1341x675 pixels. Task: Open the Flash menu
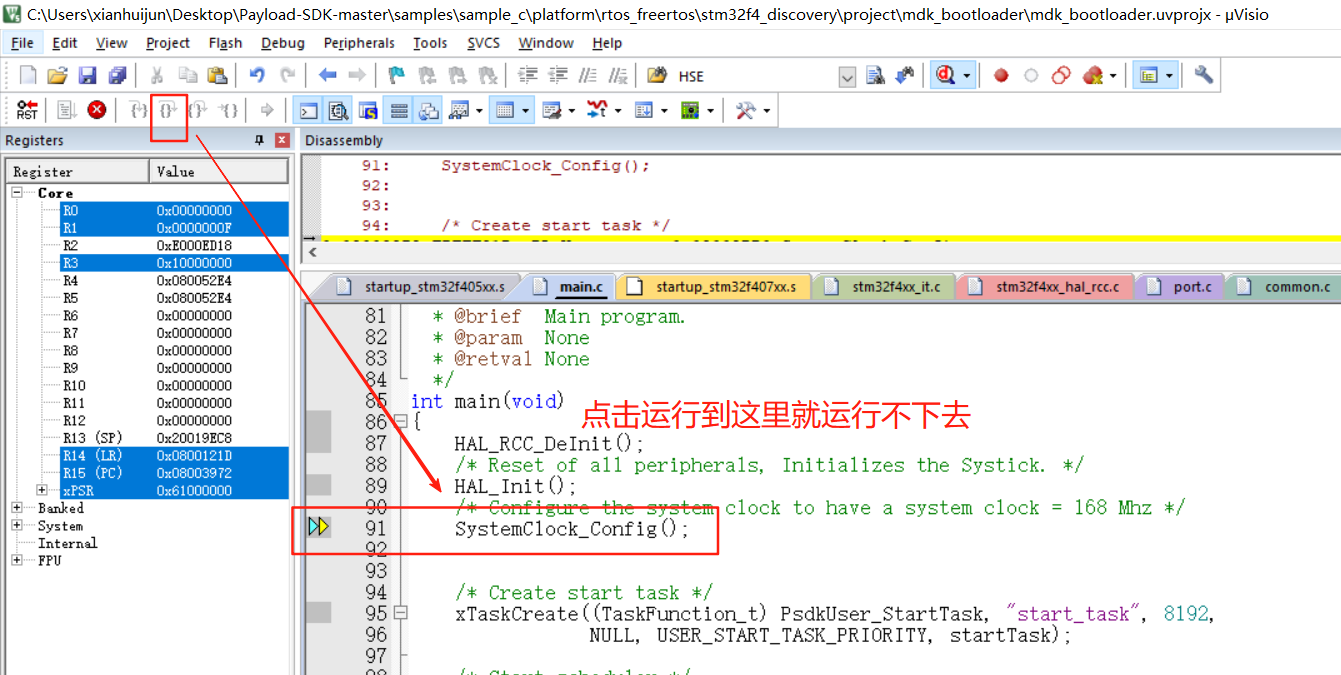point(225,43)
